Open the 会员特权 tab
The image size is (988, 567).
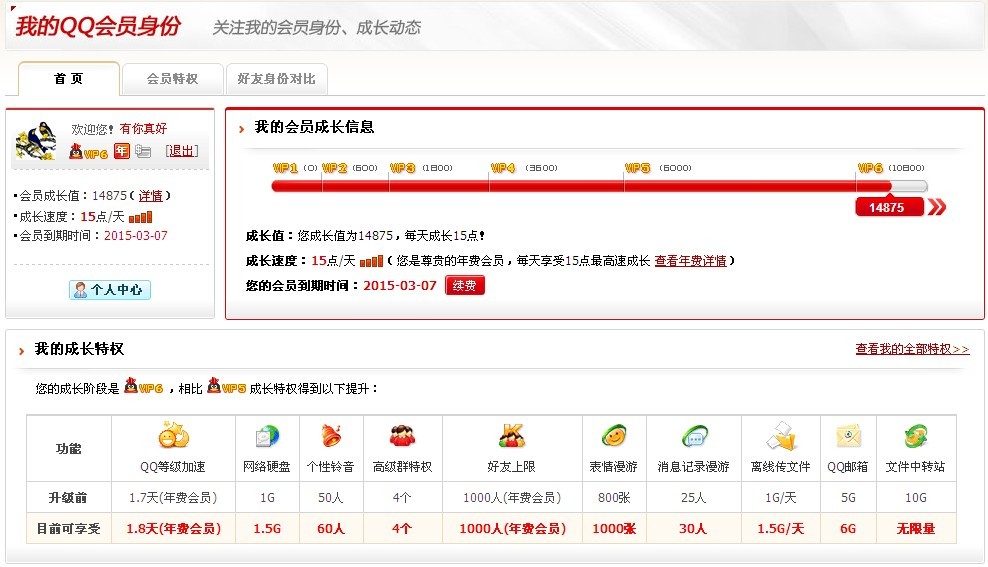pyautogui.click(x=173, y=79)
